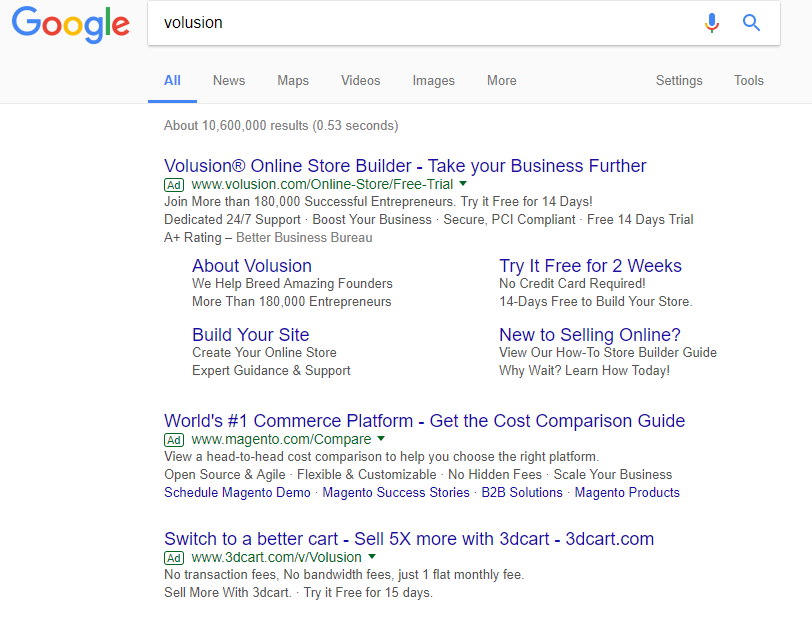
Task: Click 'No transaction fees' description line
Action: point(344,574)
